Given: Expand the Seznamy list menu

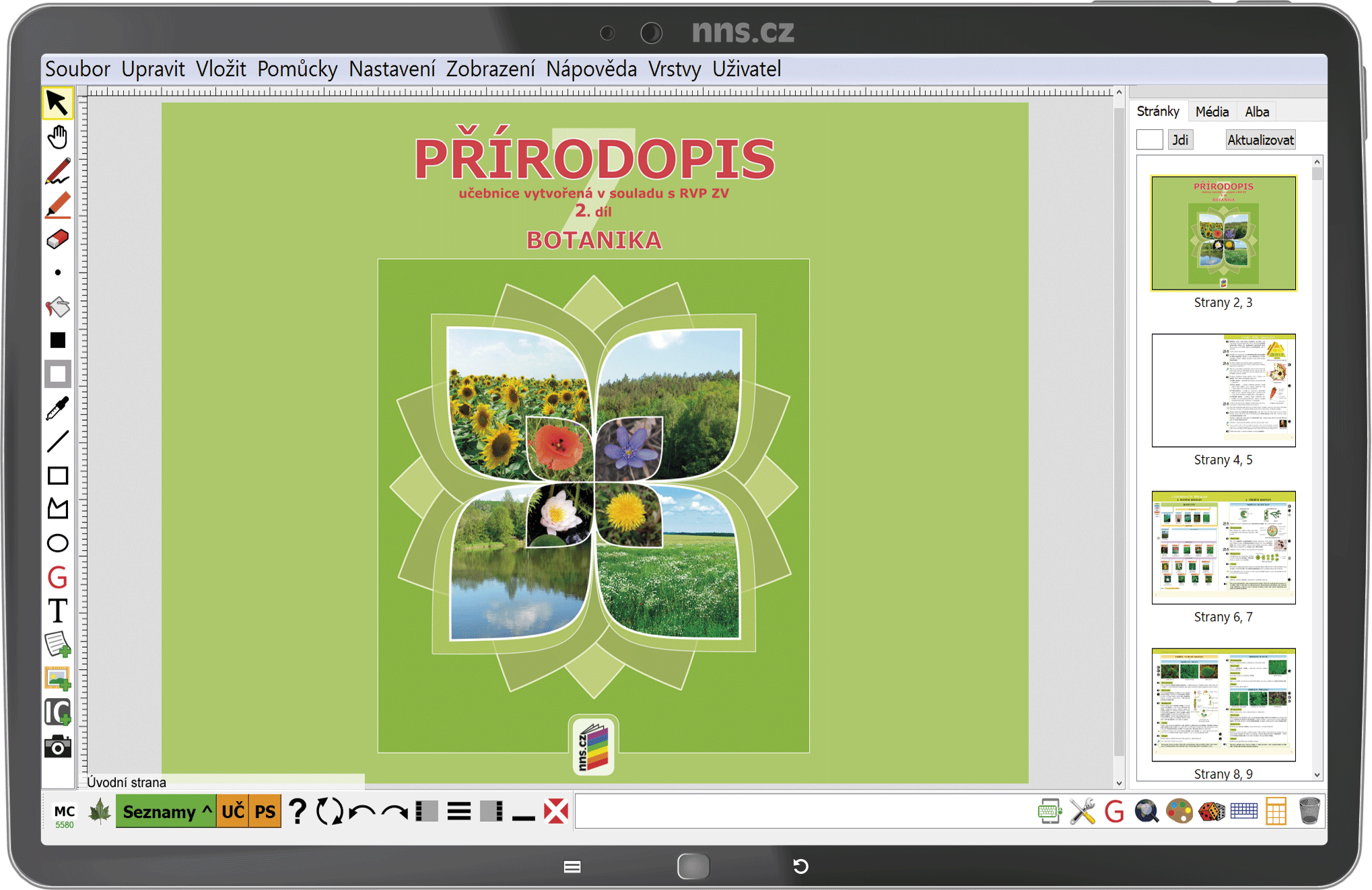Looking at the screenshot, I should (x=166, y=812).
